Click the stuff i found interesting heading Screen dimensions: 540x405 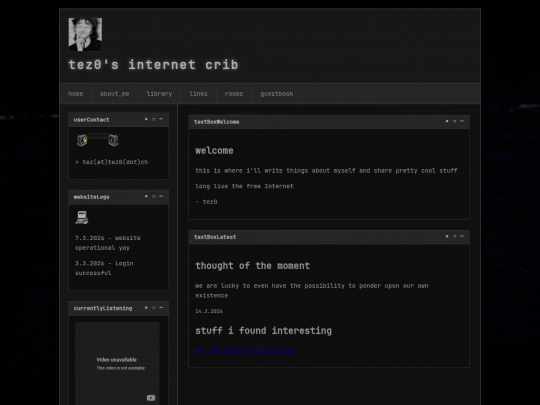pyautogui.click(x=263, y=331)
